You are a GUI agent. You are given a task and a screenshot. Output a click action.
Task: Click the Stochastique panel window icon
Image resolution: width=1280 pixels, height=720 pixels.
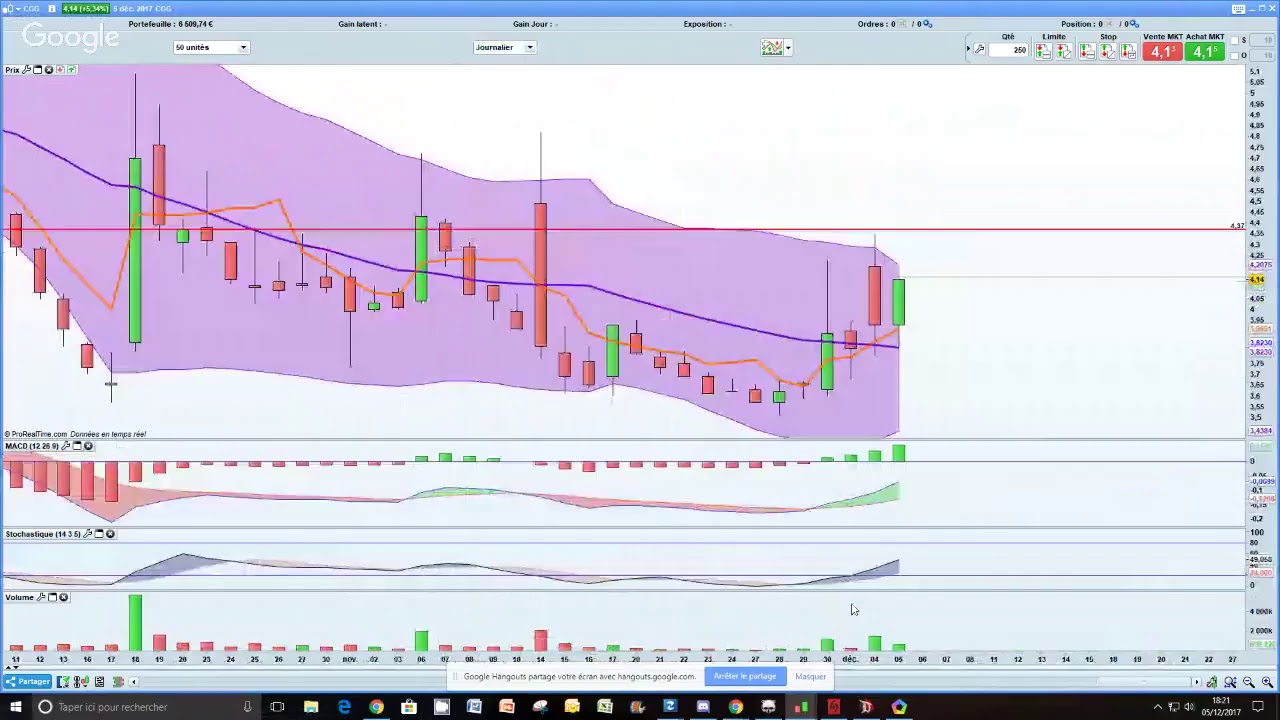click(99, 534)
